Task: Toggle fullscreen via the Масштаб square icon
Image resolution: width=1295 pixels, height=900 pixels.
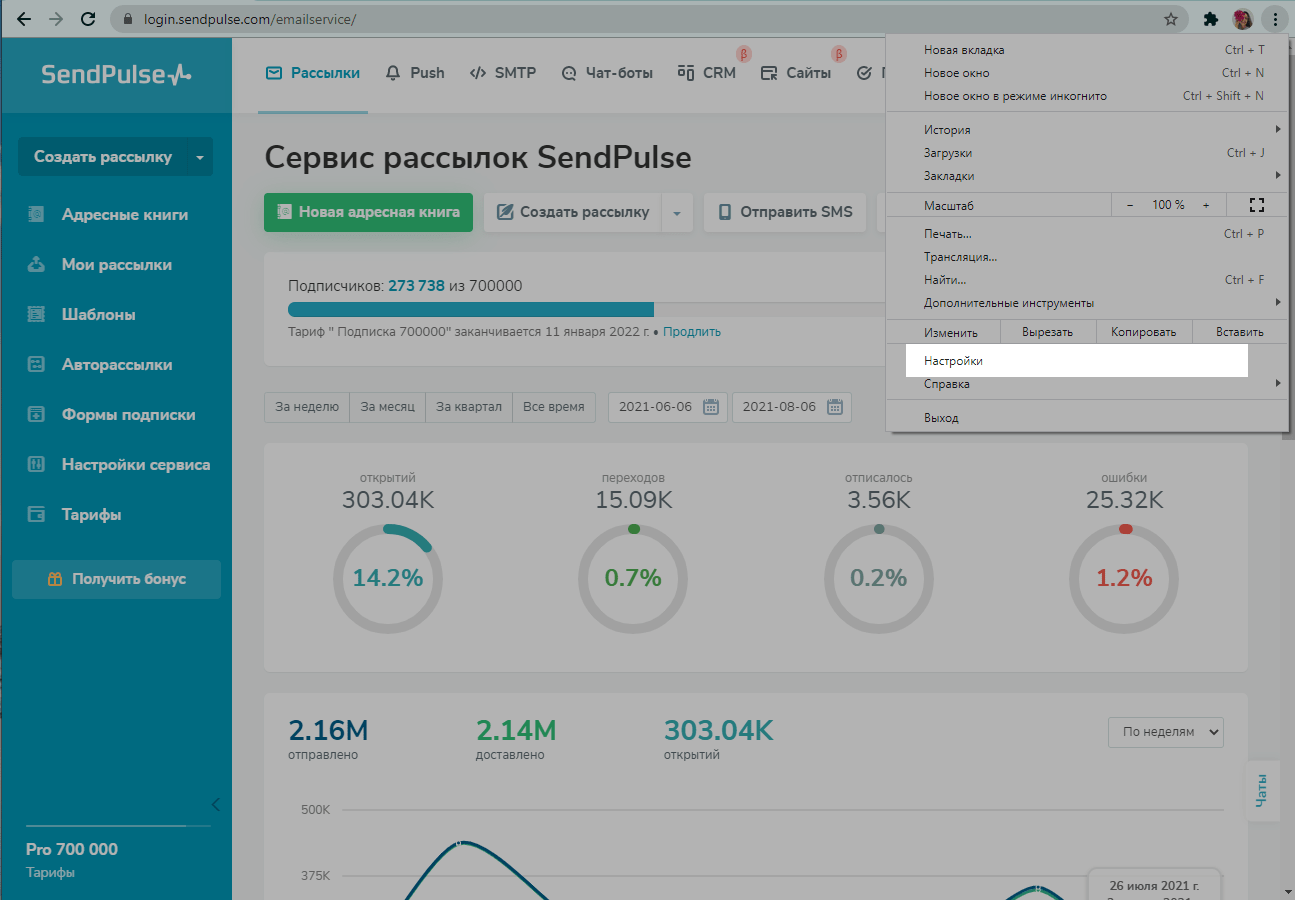Action: point(1257,204)
